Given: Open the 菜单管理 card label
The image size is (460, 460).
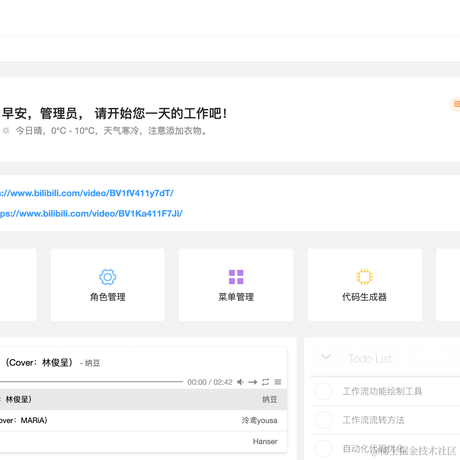Looking at the screenshot, I should click(x=236, y=297).
